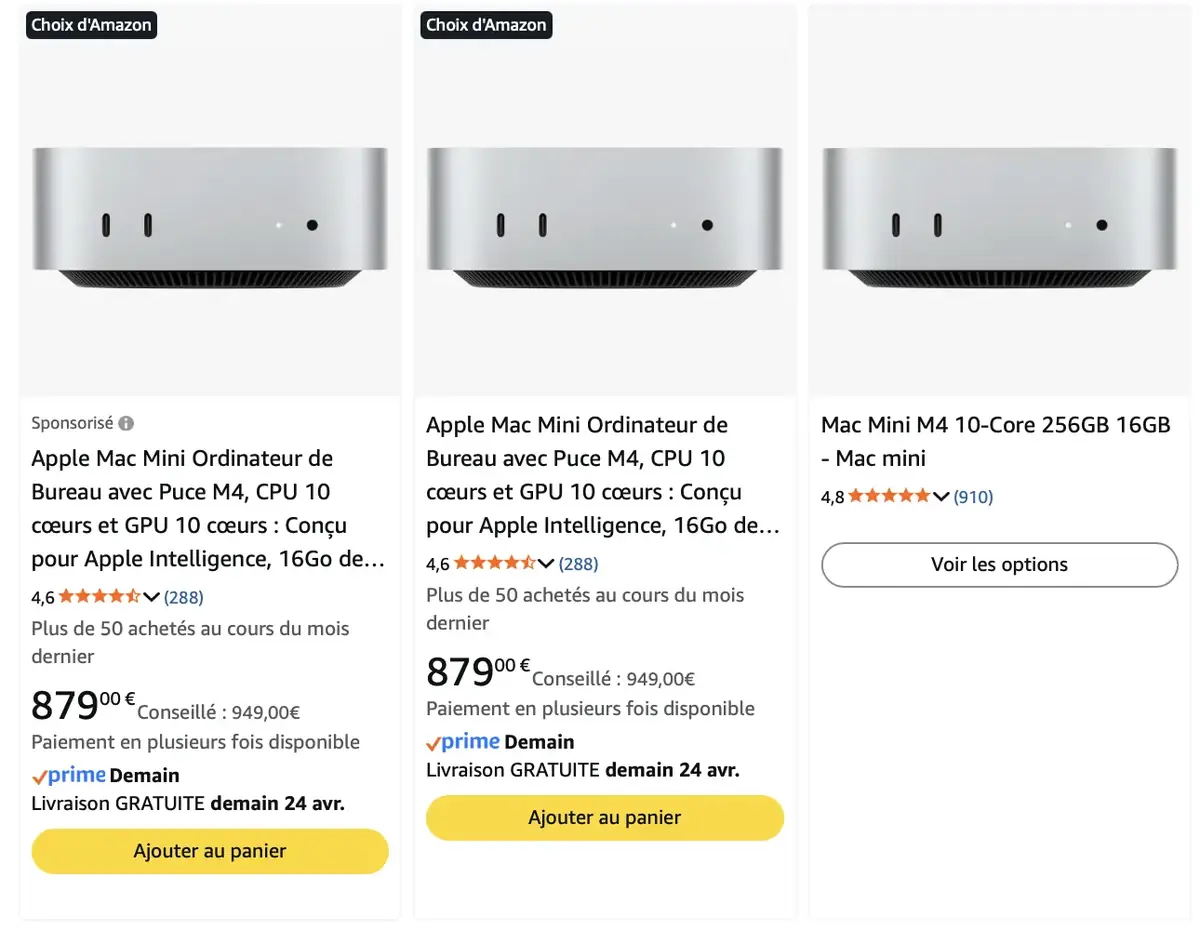Click Ajouter au panier on the first listing
Viewport: 1200px width, 930px height.
coord(209,851)
